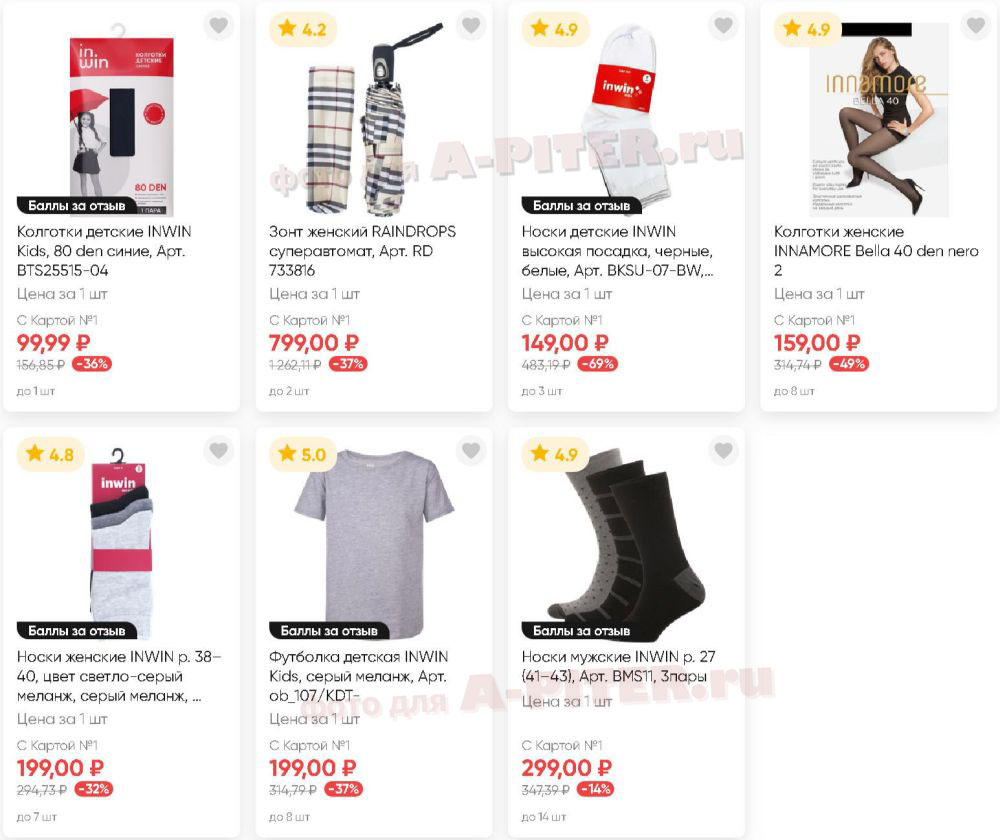Click Баллы за отзыв on футболка card
Viewport: 1000px width, 840px height.
click(329, 631)
